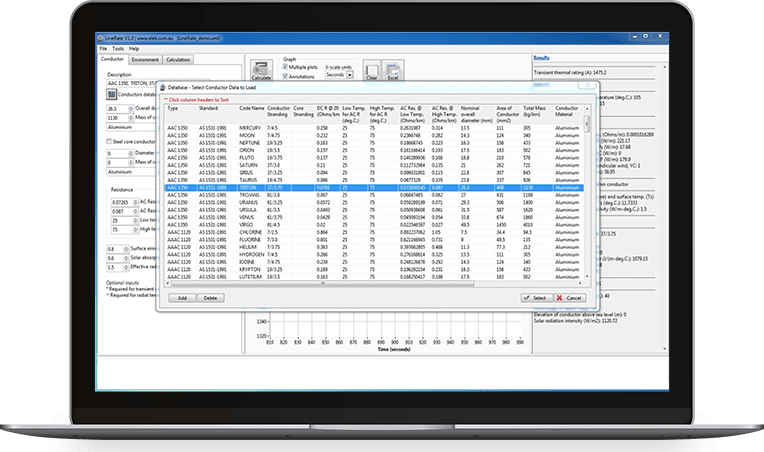Screen dimensions: 764x452
Task: Click the Cancel button in database dialog
Action: [570, 298]
